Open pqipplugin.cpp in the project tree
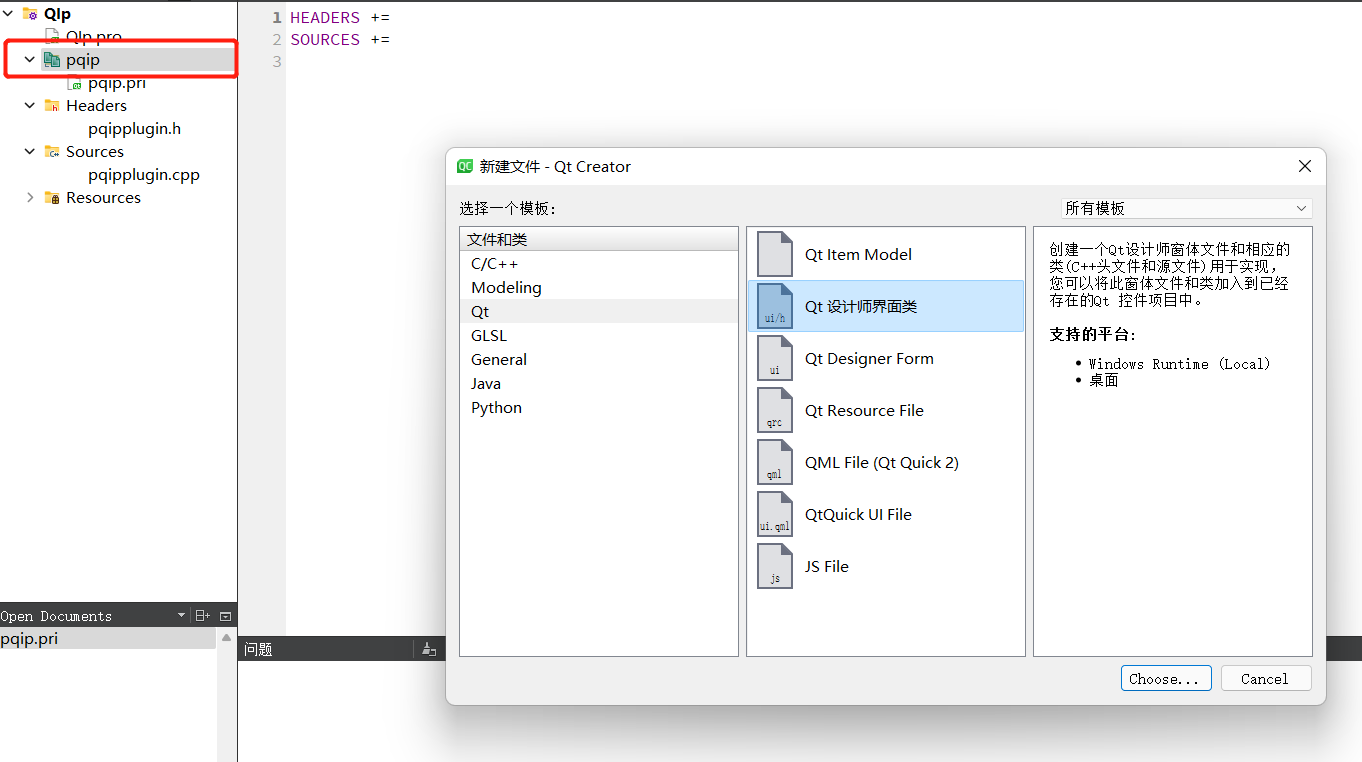Viewport: 1362px width, 762px height. [x=144, y=174]
